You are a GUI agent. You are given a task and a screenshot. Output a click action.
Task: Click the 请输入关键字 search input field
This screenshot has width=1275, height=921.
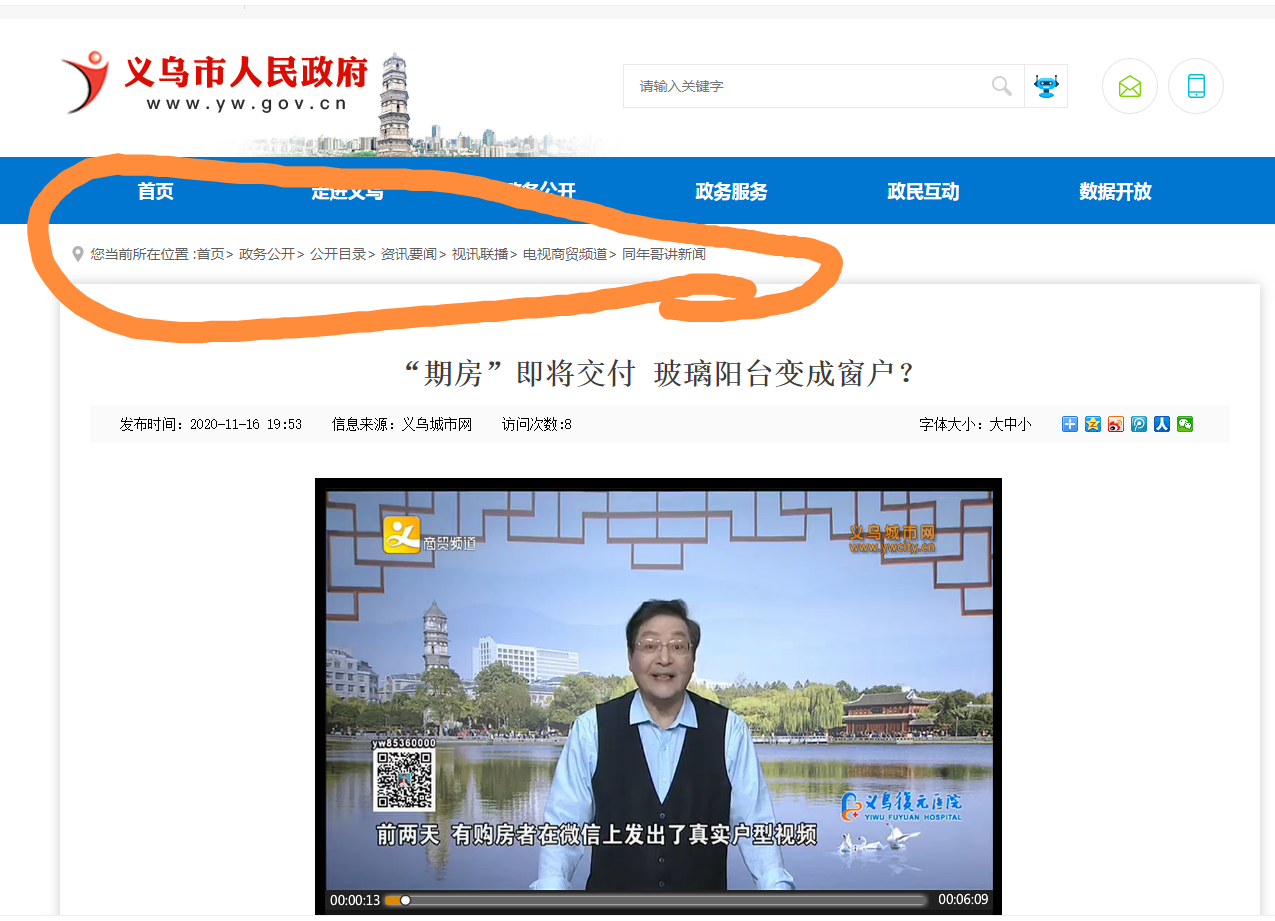click(800, 86)
